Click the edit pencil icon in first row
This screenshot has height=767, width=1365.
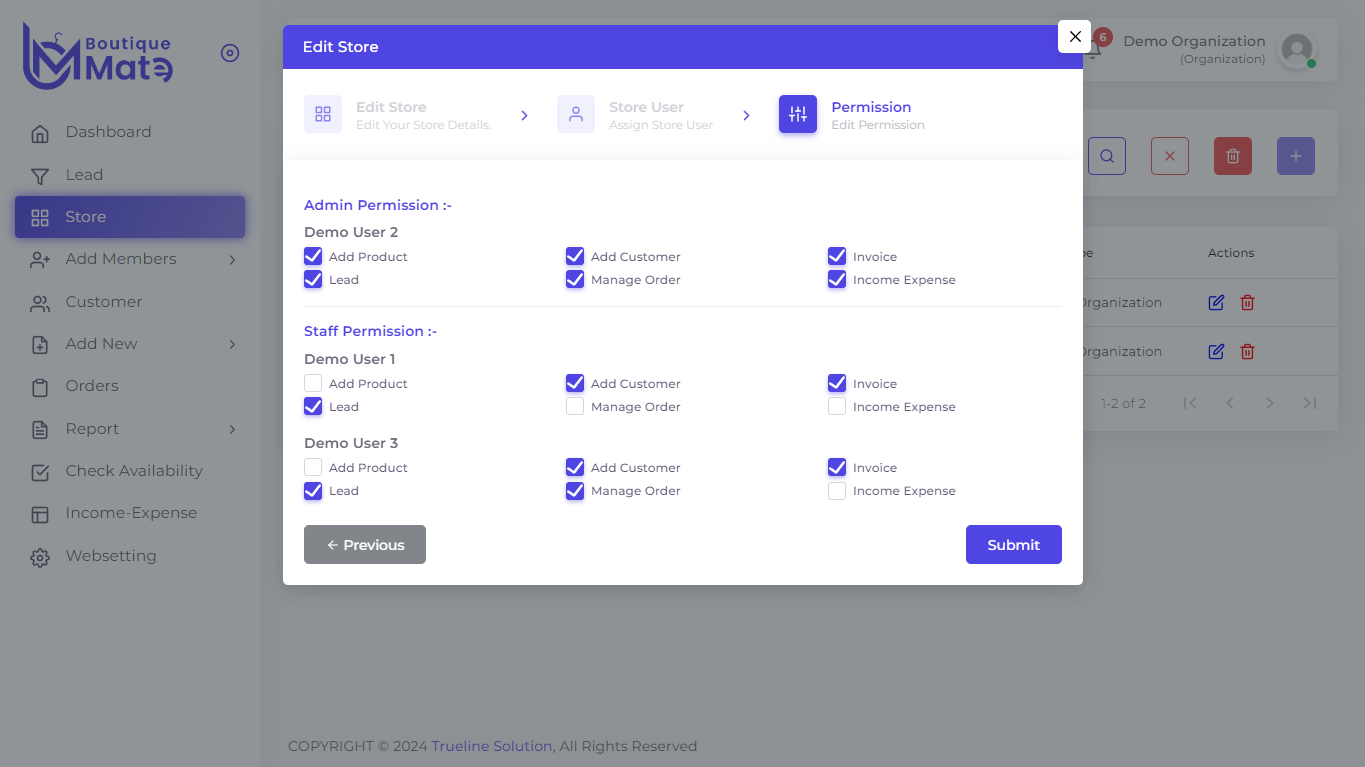[x=1216, y=302]
